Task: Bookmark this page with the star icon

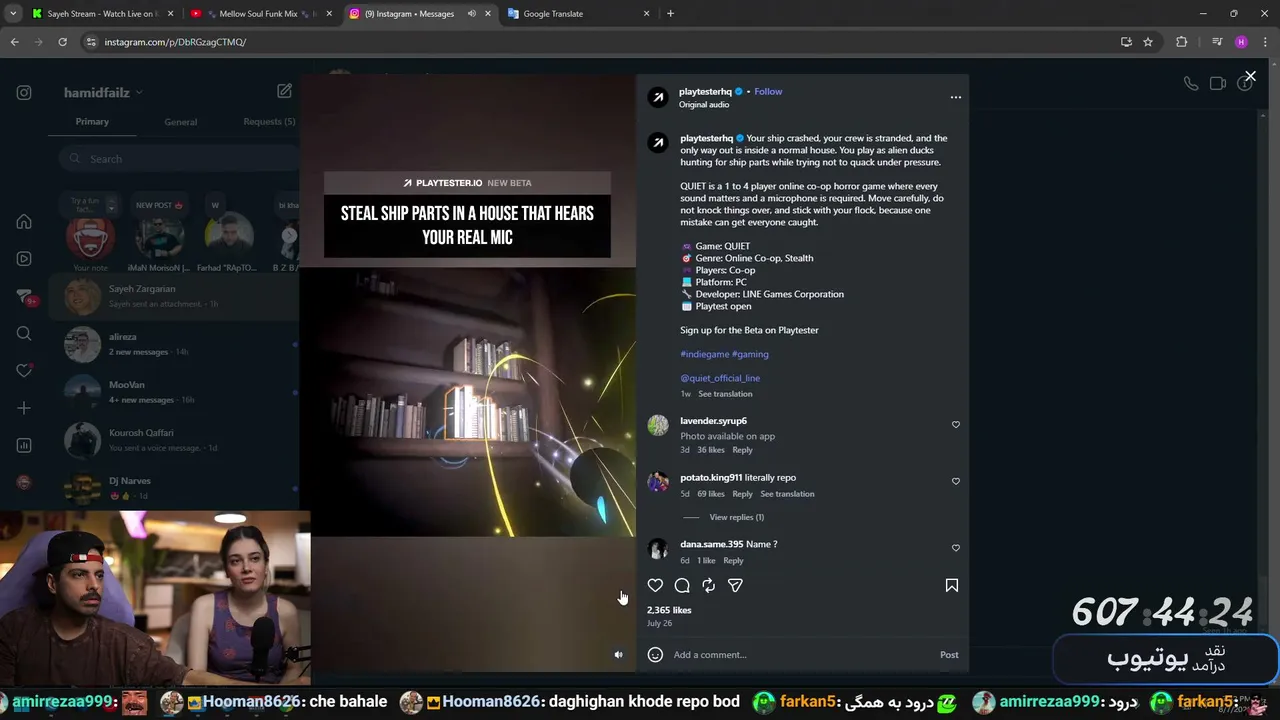Action: tap(1148, 42)
